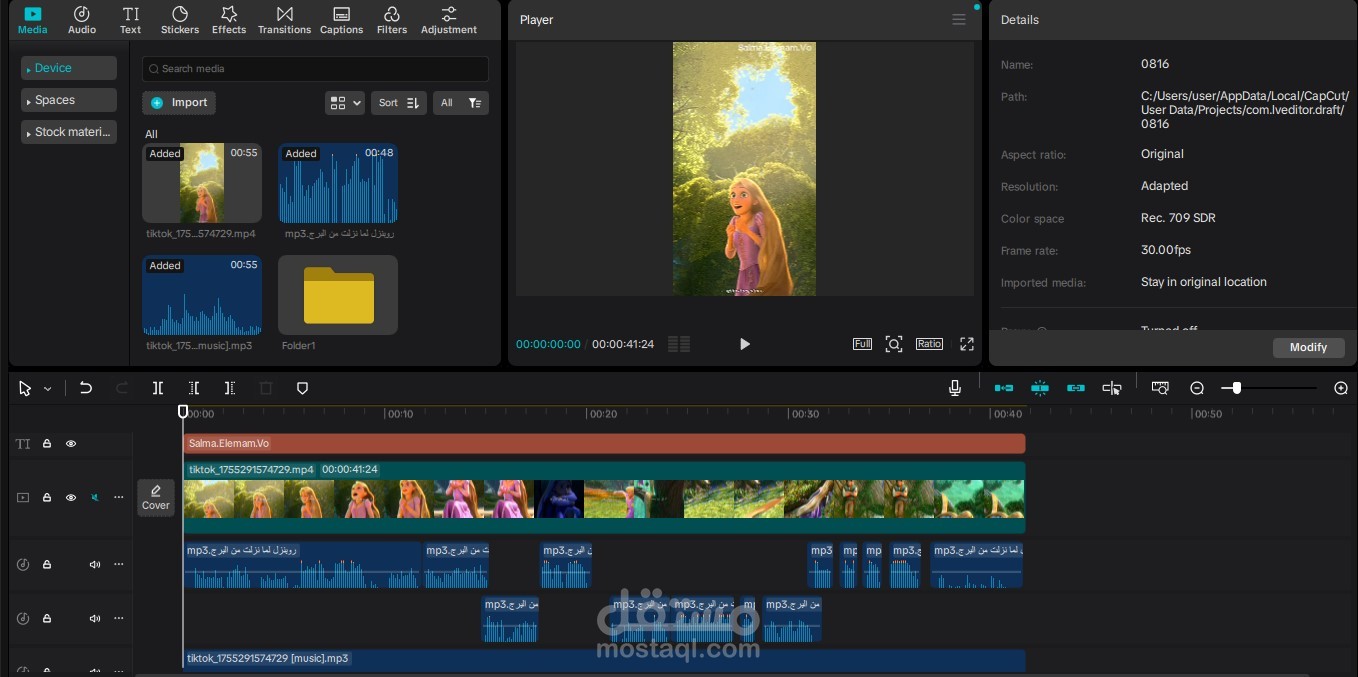Expand the Player to full screen
1358x677 pixels.
(x=967, y=344)
